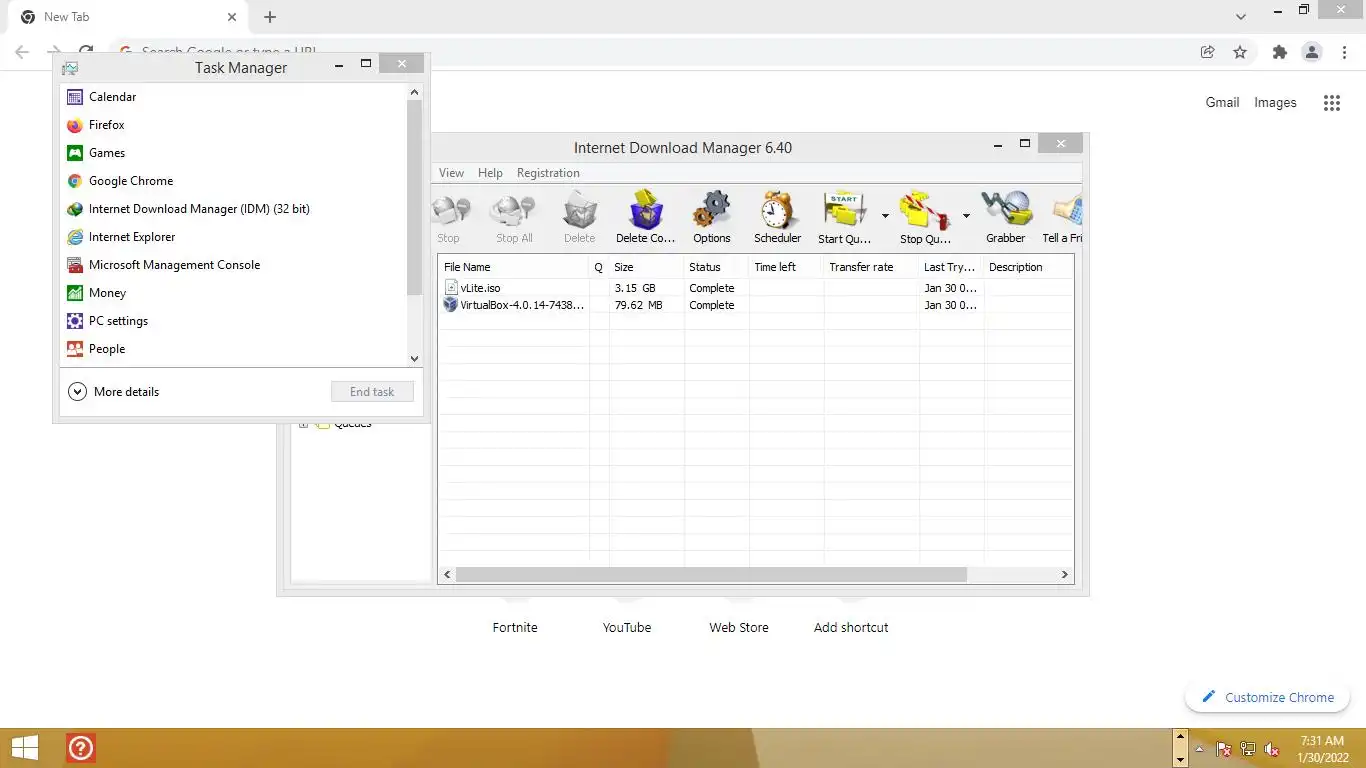Image resolution: width=1366 pixels, height=768 pixels.
Task: Select the People entry in Task Manager
Action: click(234, 349)
